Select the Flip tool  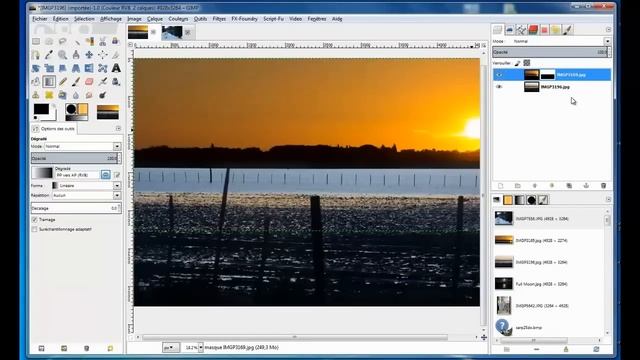(89, 68)
